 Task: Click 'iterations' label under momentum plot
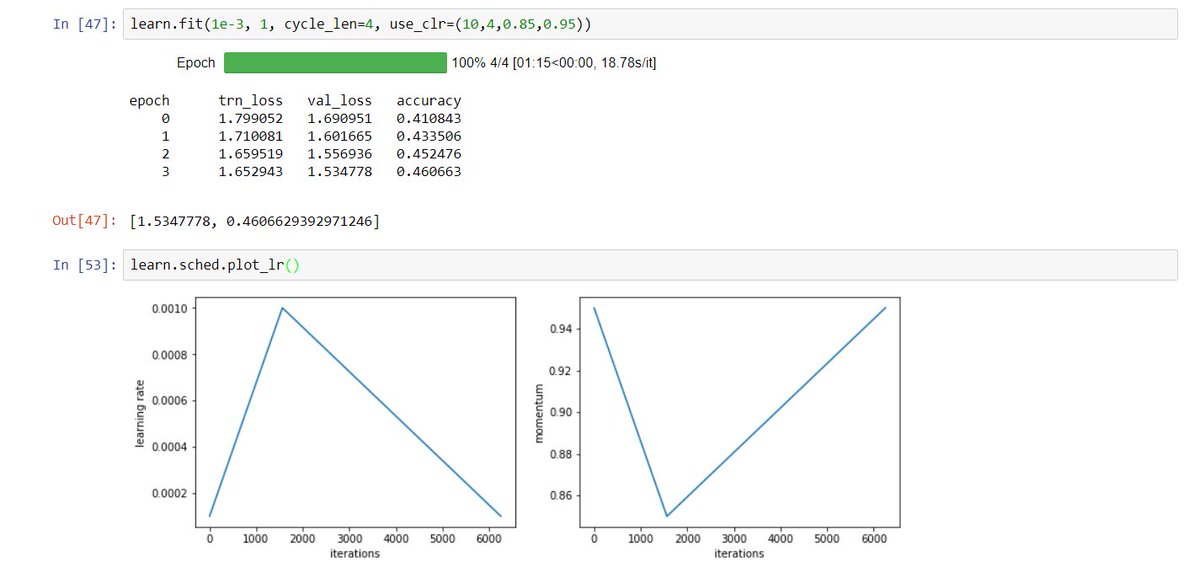click(x=740, y=553)
